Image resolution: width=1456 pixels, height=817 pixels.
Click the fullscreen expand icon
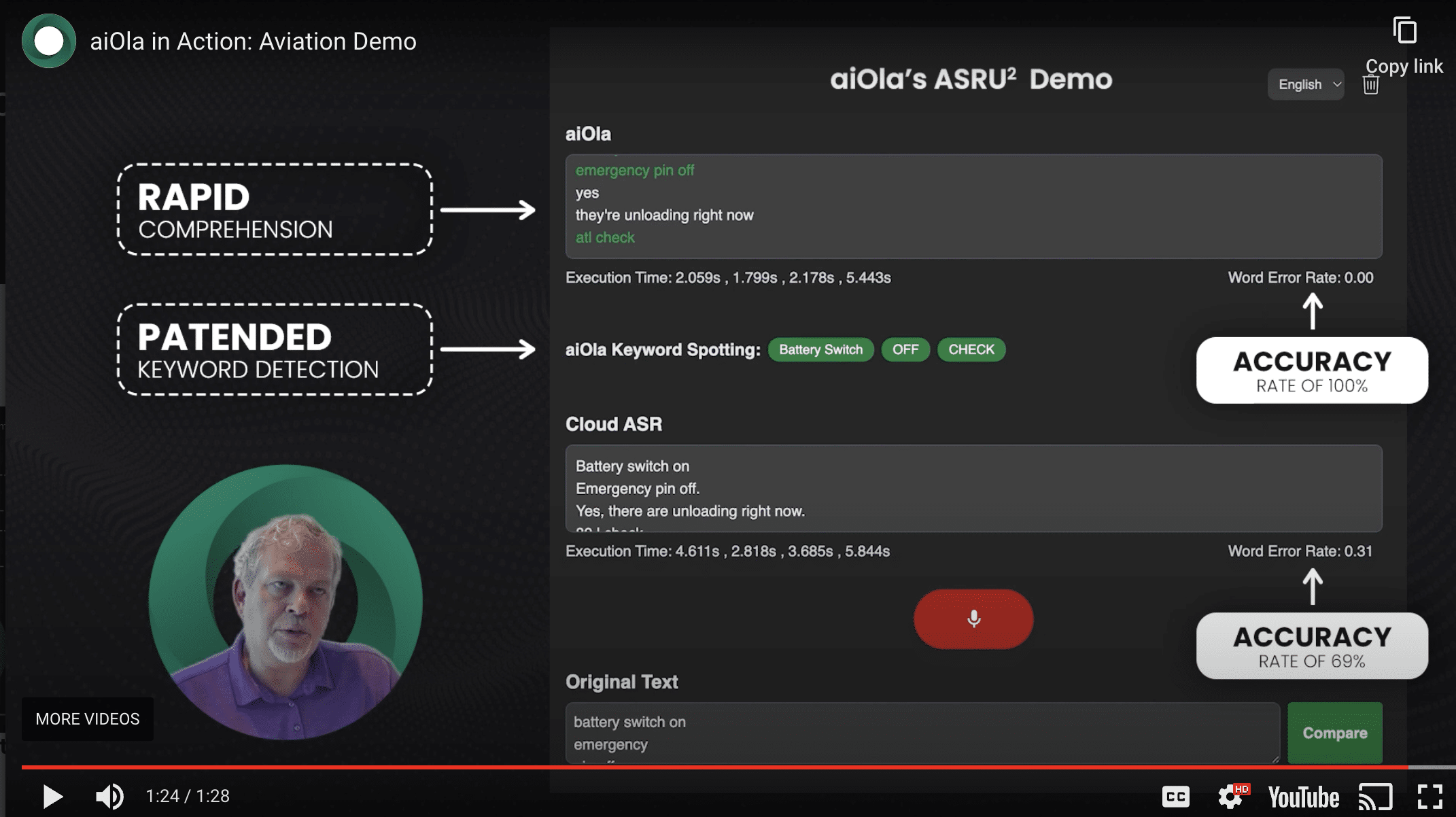point(1430,796)
